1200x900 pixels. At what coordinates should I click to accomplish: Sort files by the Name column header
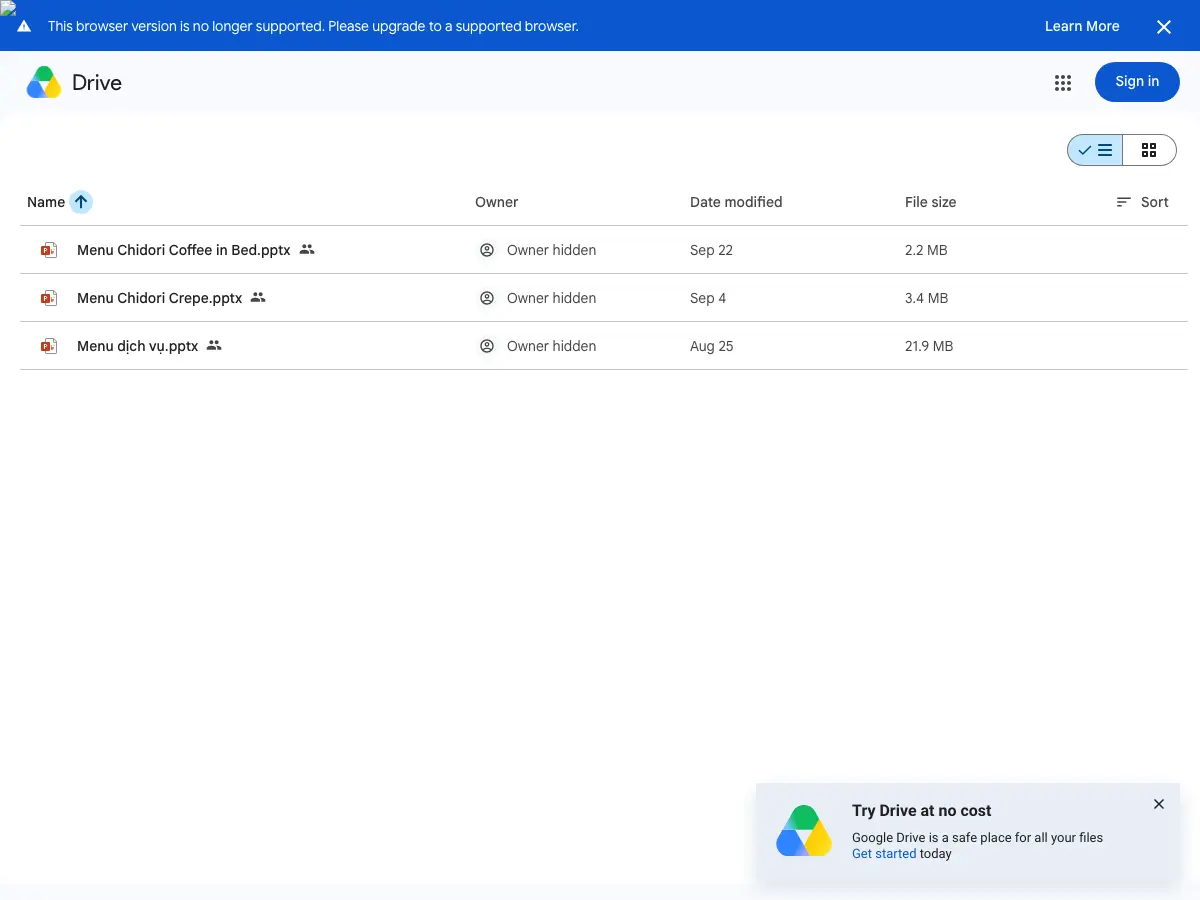coord(46,202)
